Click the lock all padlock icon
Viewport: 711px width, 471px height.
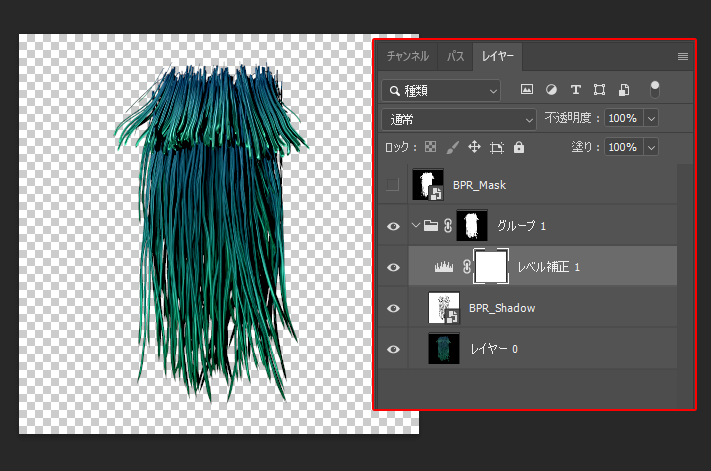518,147
